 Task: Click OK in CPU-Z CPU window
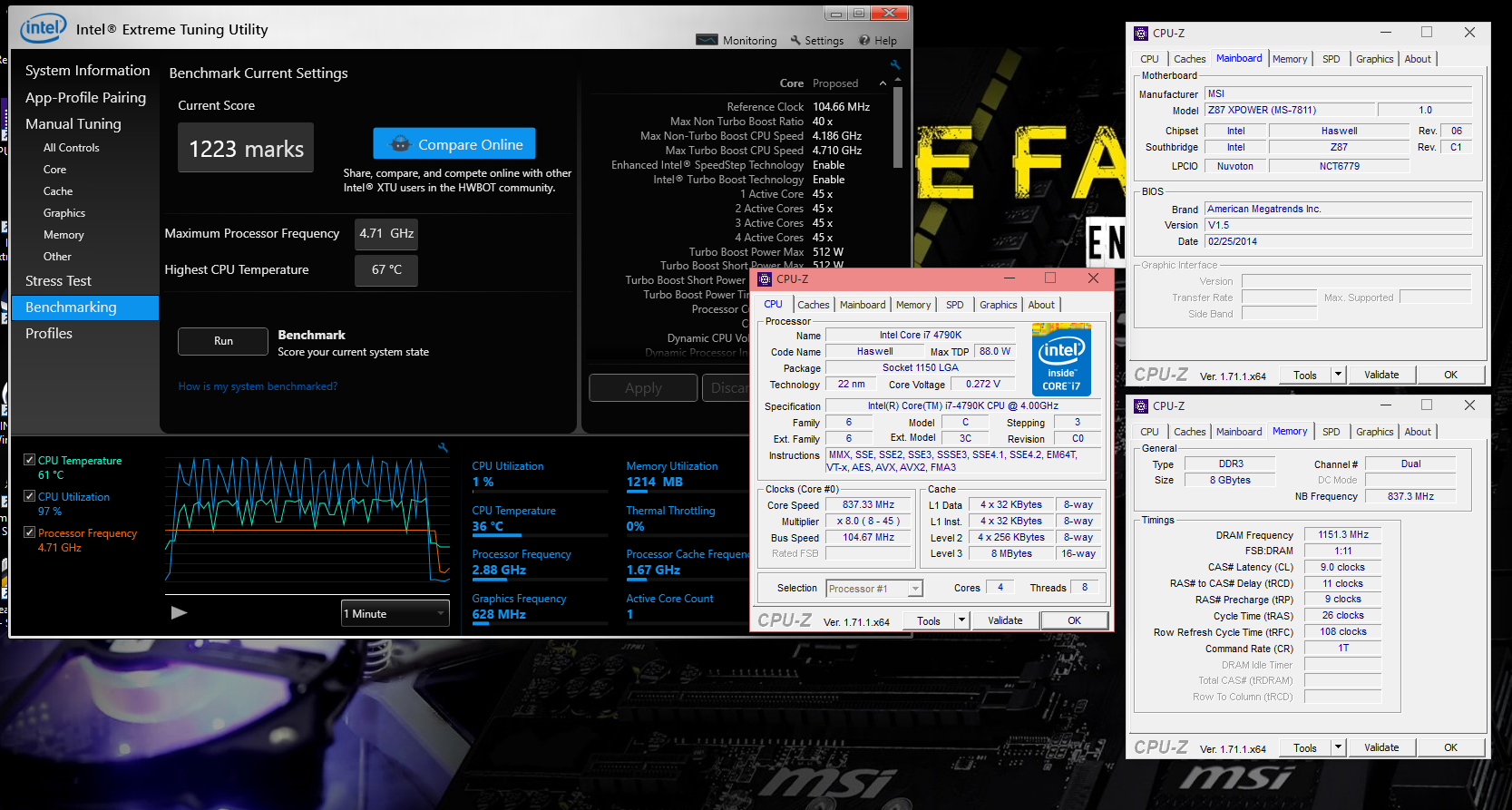[x=1075, y=620]
